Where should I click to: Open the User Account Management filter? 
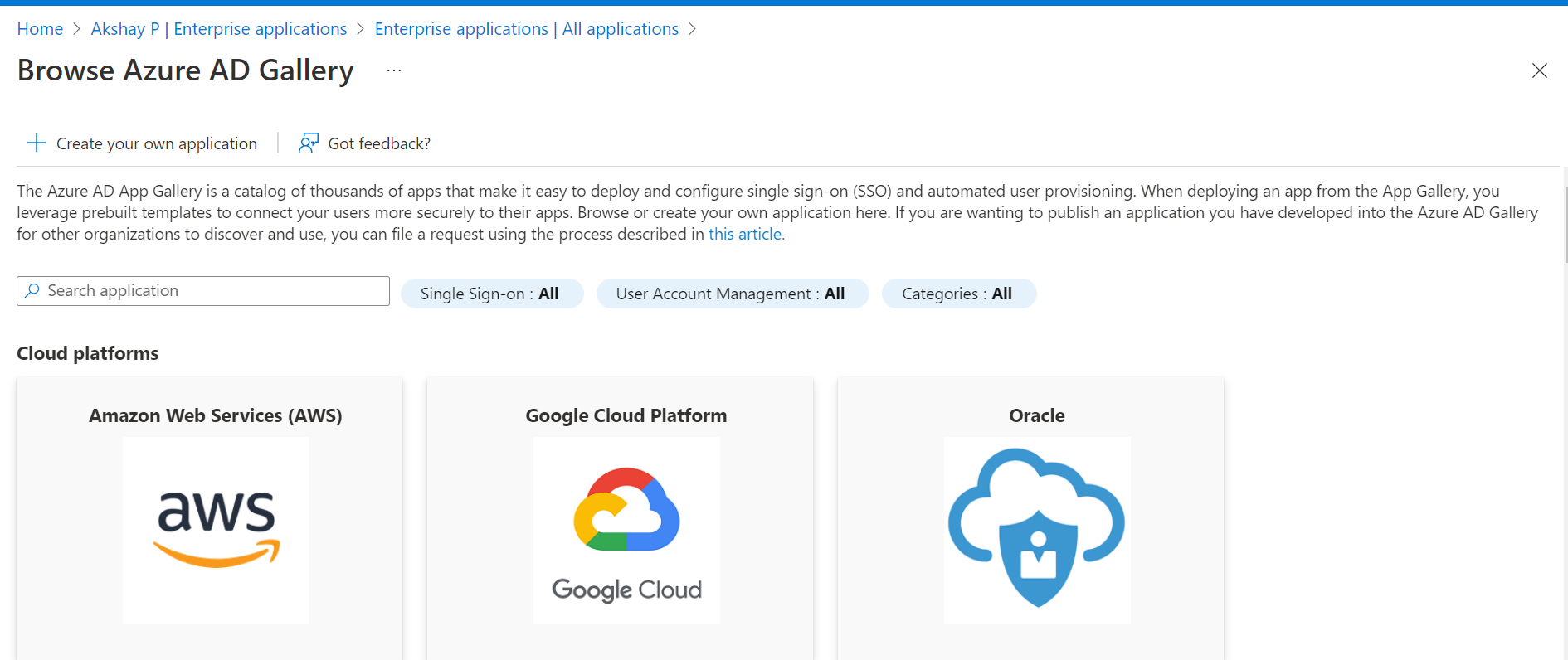(732, 294)
